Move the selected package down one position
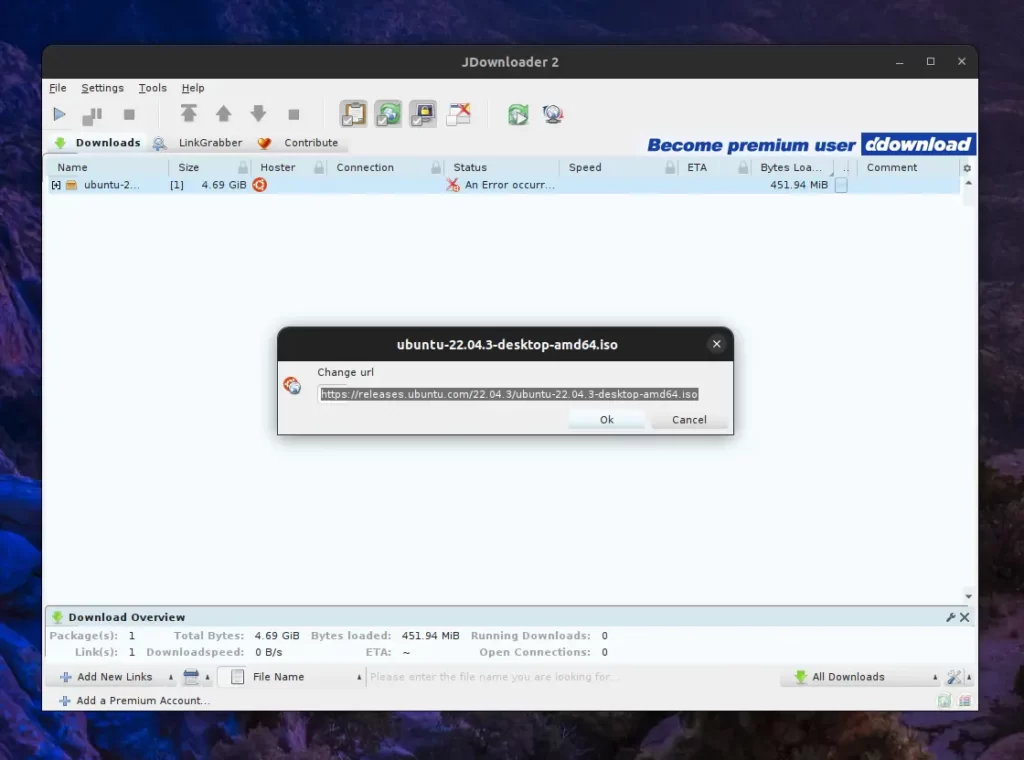Viewport: 1024px width, 760px height. 259,114
